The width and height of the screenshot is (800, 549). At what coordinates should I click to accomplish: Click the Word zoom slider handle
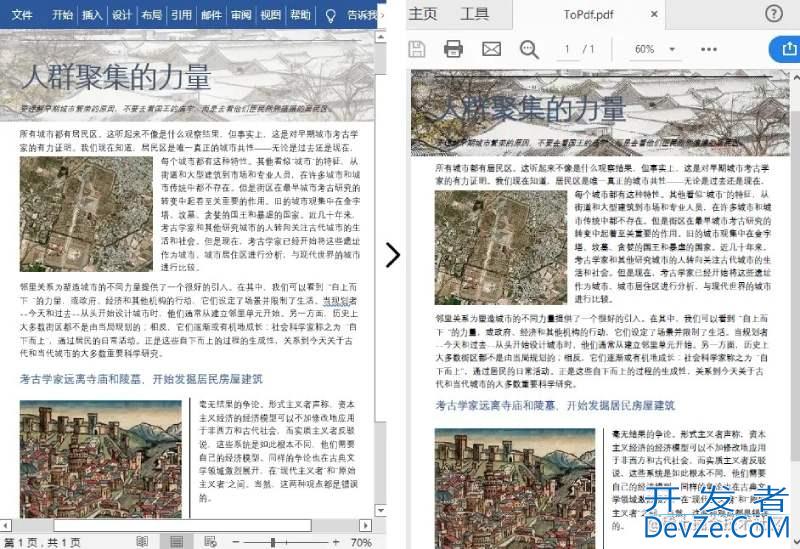click(x=273, y=541)
